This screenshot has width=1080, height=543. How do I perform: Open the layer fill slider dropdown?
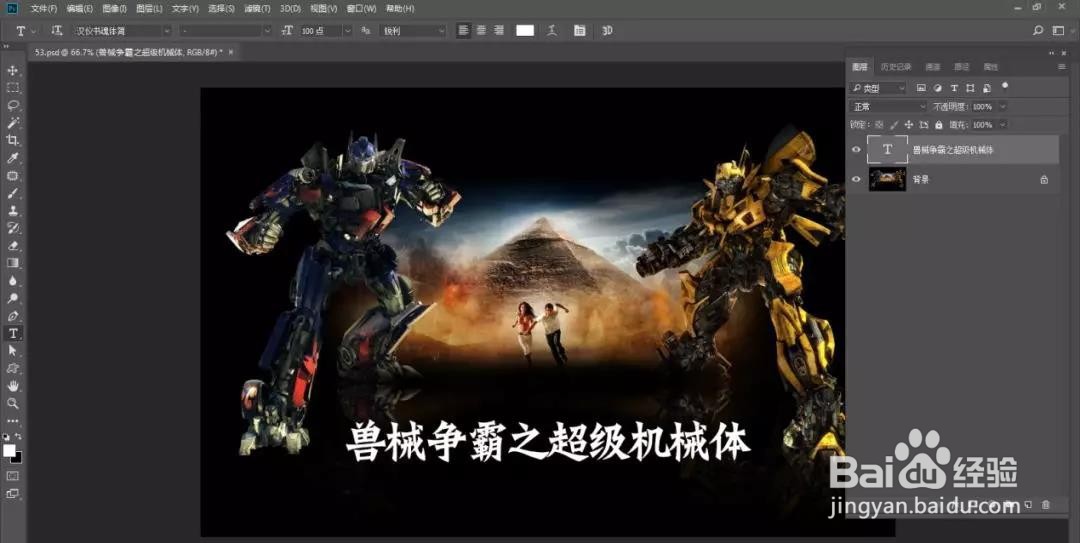(x=1003, y=125)
